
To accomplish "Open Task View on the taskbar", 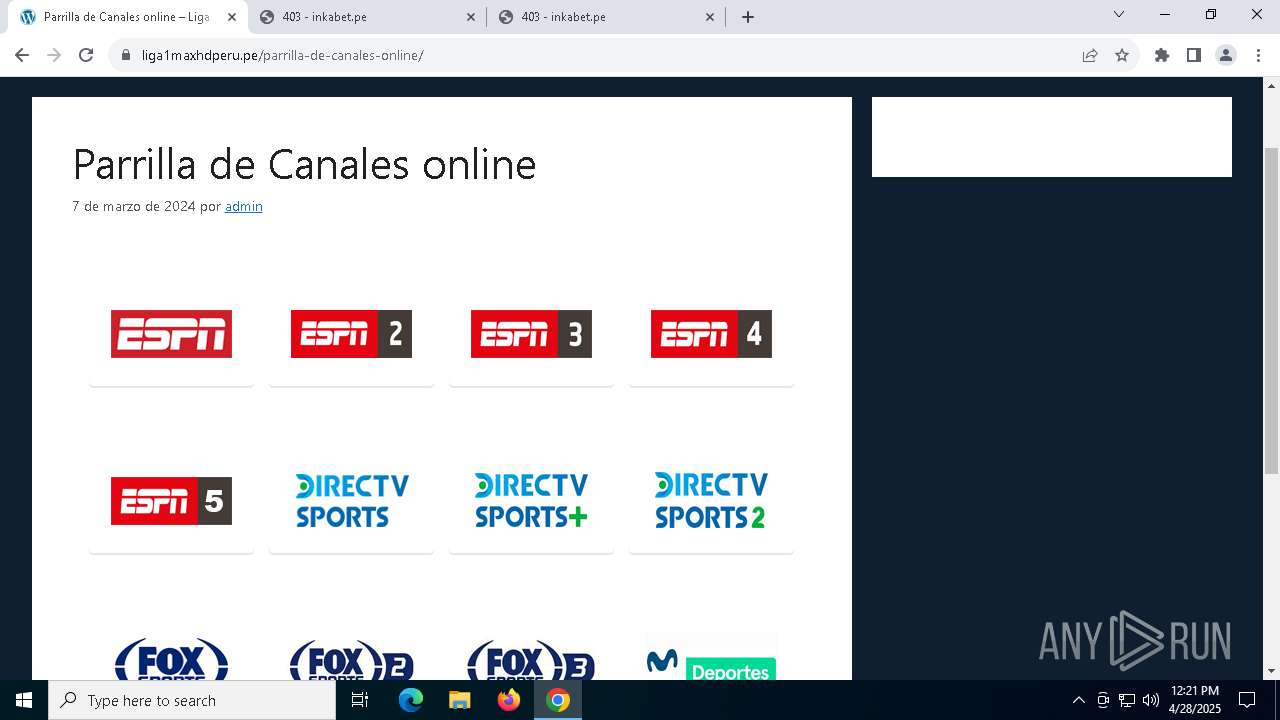I will (x=360, y=700).
